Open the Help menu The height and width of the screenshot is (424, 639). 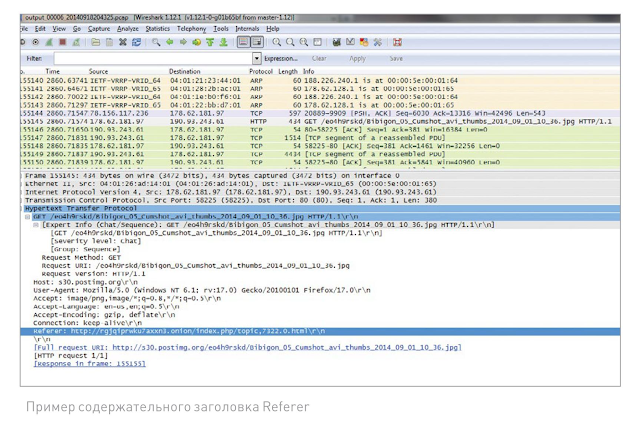click(273, 29)
